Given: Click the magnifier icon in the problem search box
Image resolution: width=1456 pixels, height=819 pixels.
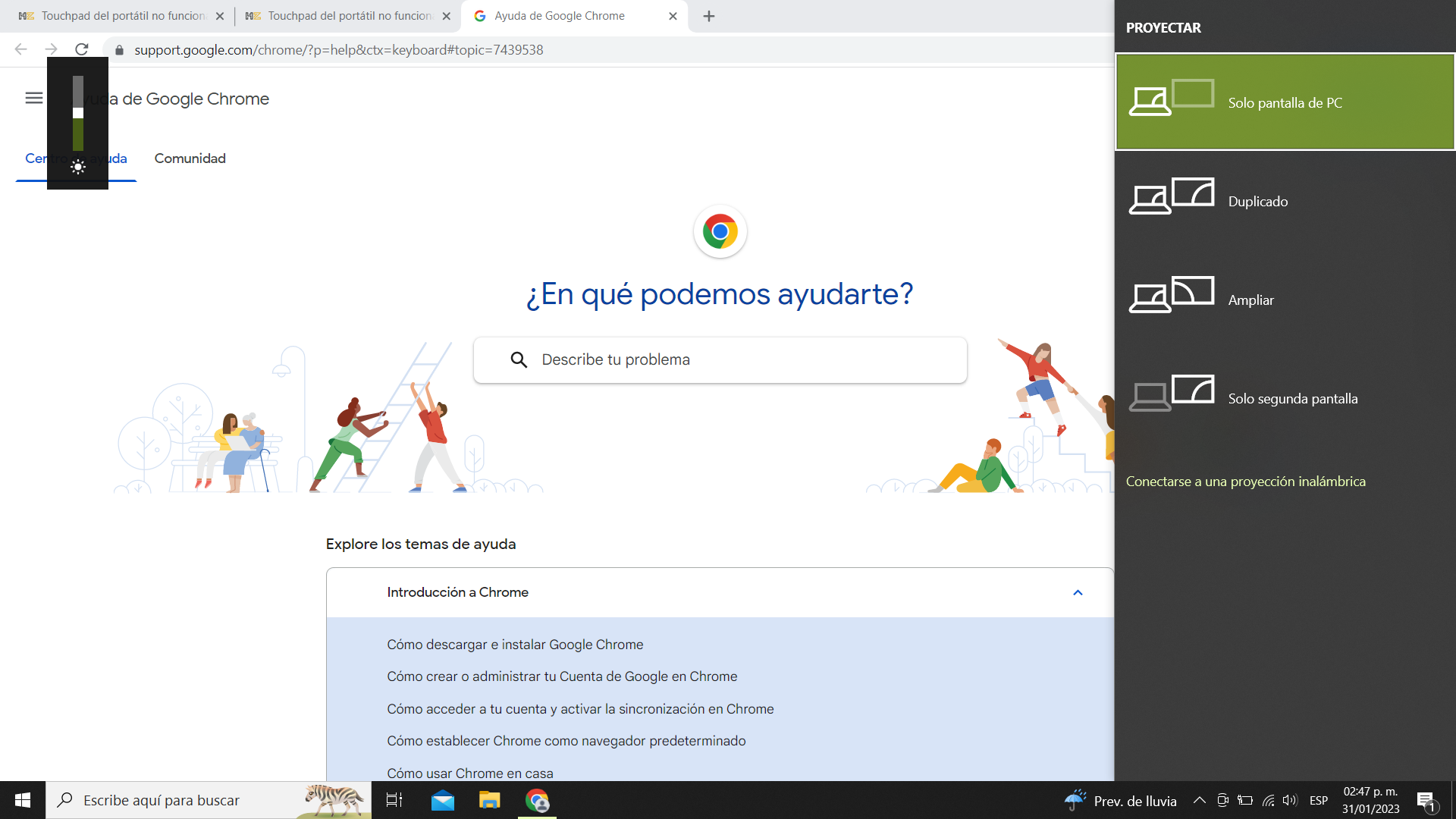Looking at the screenshot, I should tap(519, 359).
